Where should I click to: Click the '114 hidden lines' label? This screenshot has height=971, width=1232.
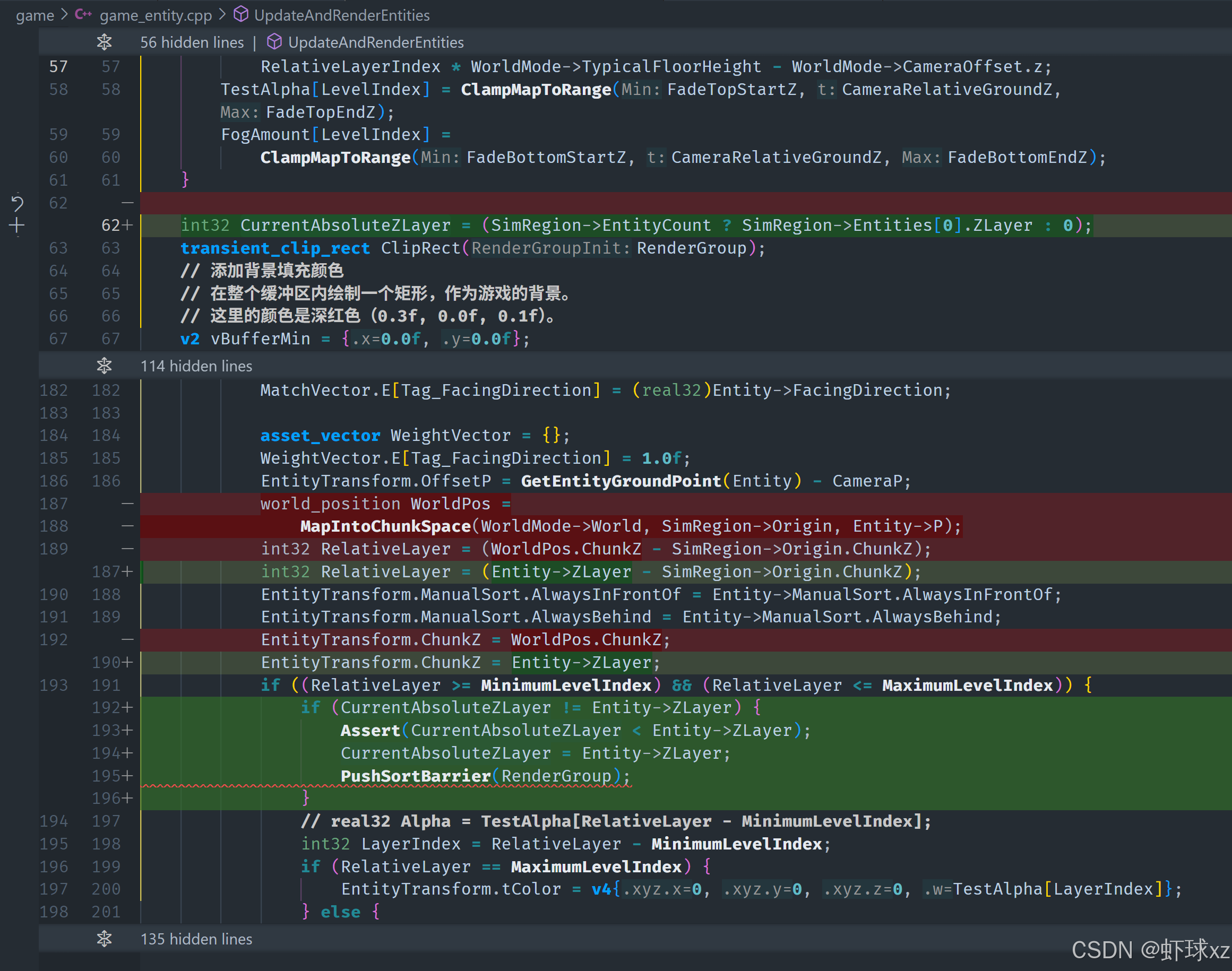196,366
